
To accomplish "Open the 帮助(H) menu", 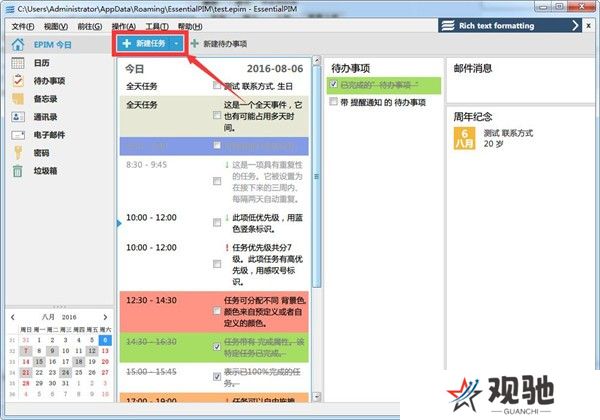I will 190,26.
